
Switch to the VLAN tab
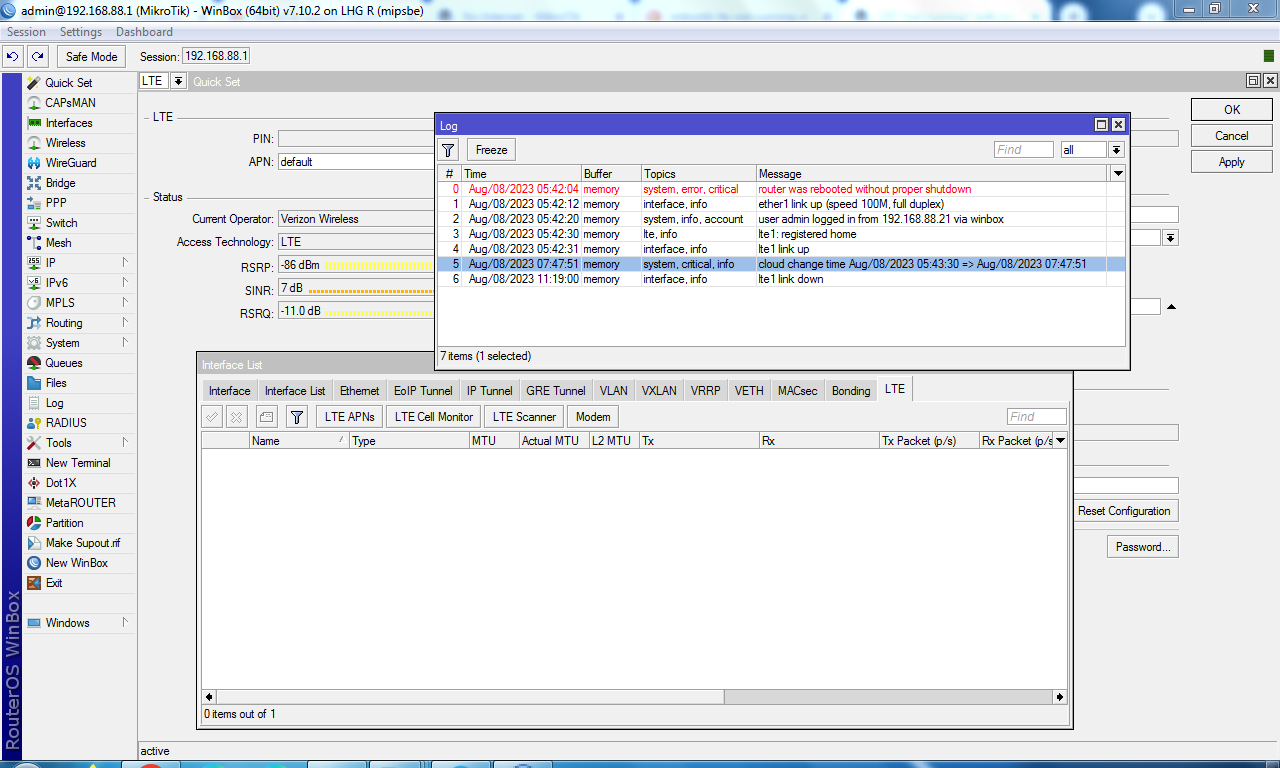614,391
